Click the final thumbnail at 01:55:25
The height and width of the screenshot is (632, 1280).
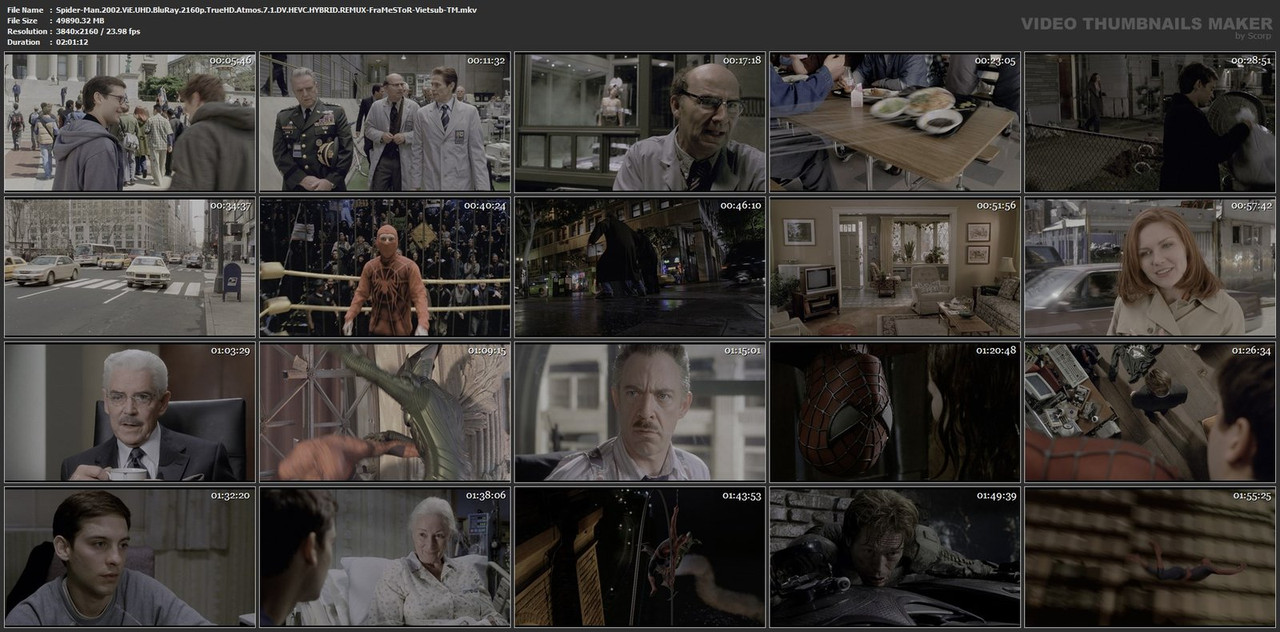point(1150,557)
